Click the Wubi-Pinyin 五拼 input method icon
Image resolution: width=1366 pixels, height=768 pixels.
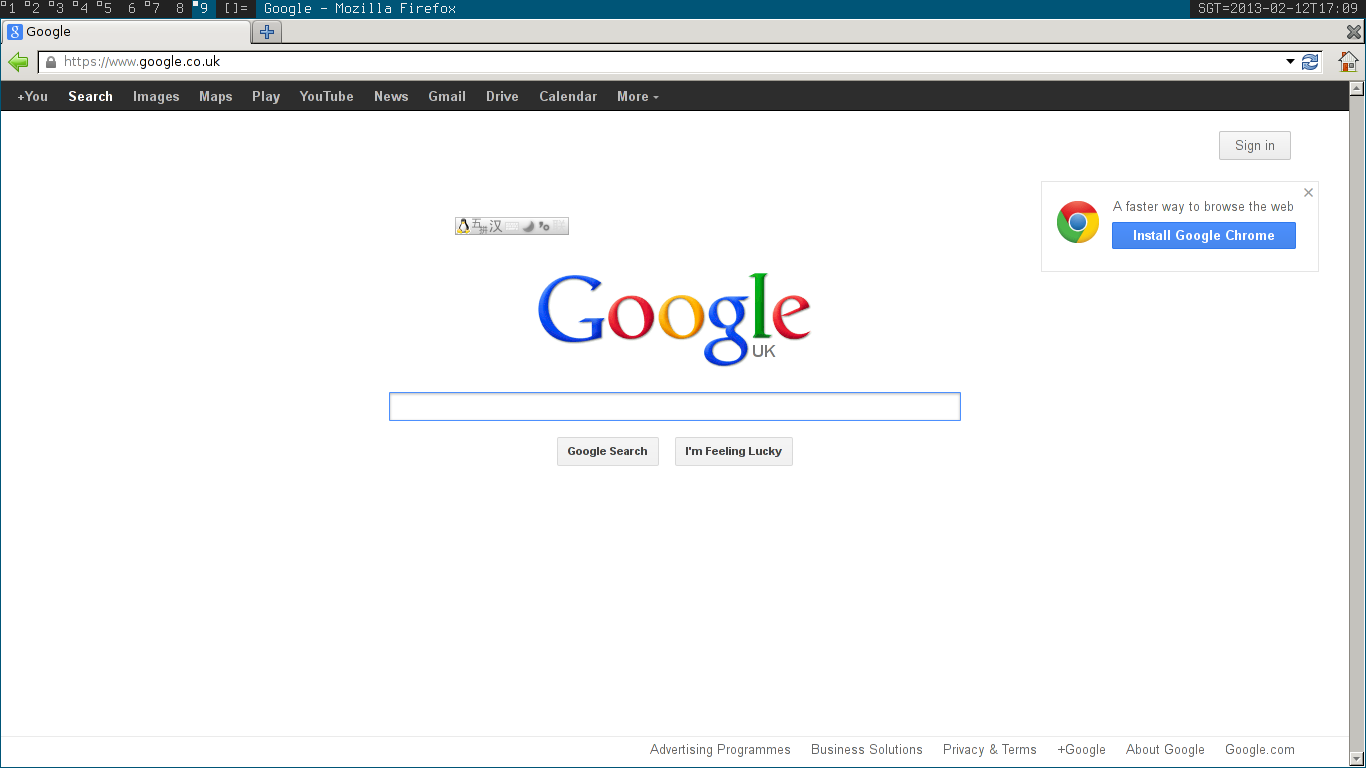[479, 227]
